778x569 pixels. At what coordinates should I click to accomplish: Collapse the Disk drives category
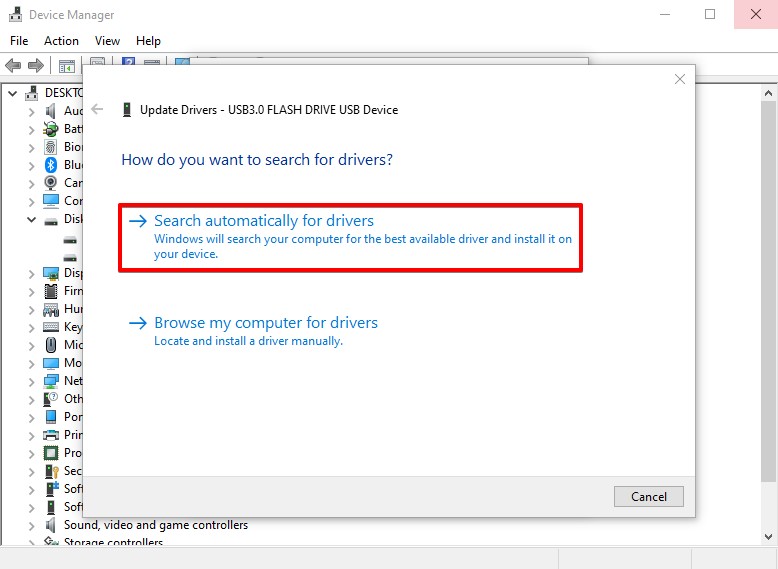coord(31,219)
